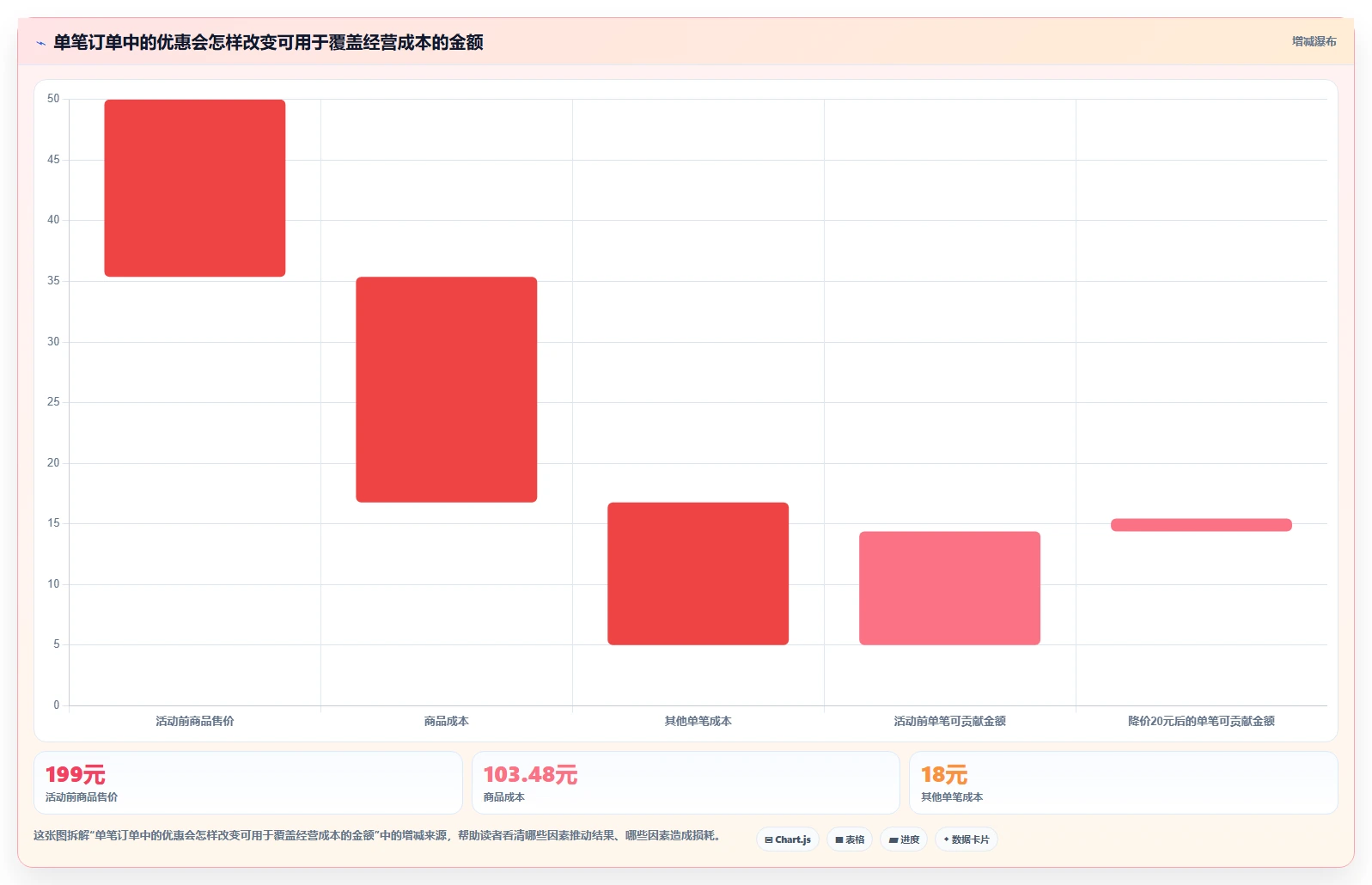Click the x-axis label 降价20元后的单笔可贡献金额

point(1201,721)
